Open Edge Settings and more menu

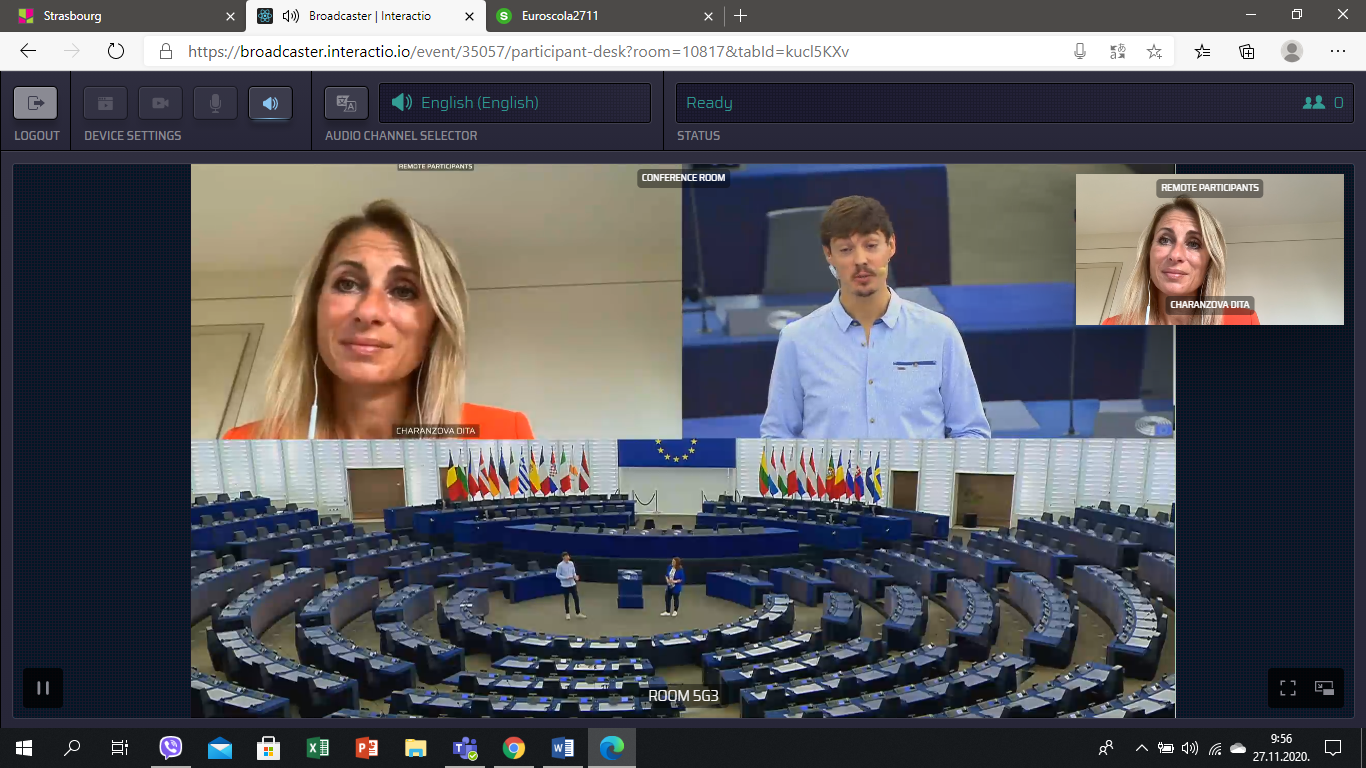(1338, 52)
